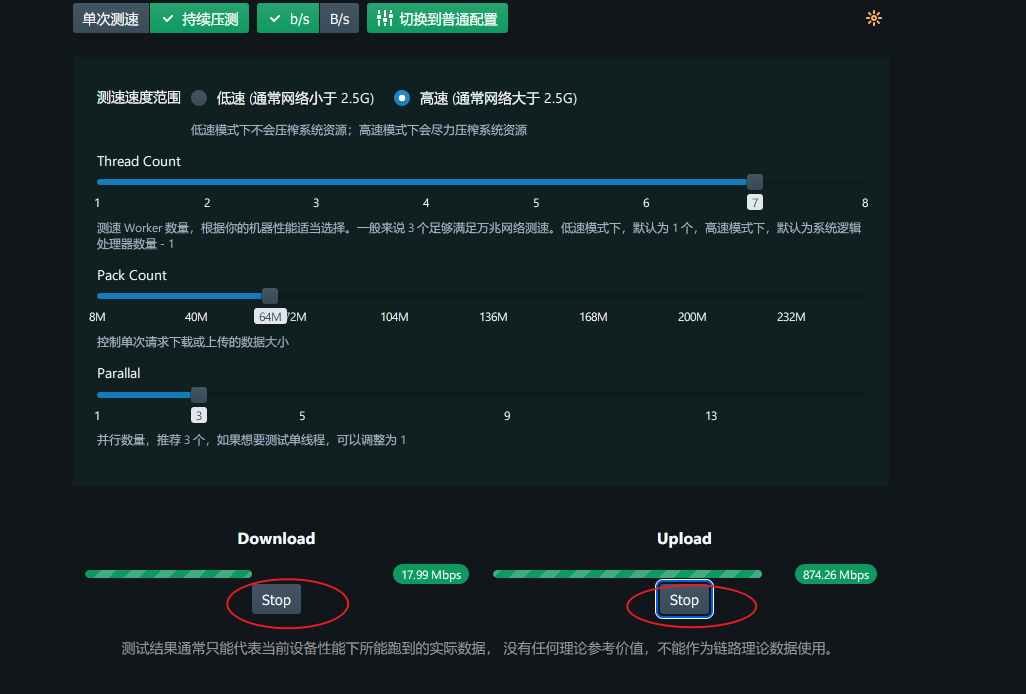
Task: Choose B/s byte units
Action: click(339, 18)
